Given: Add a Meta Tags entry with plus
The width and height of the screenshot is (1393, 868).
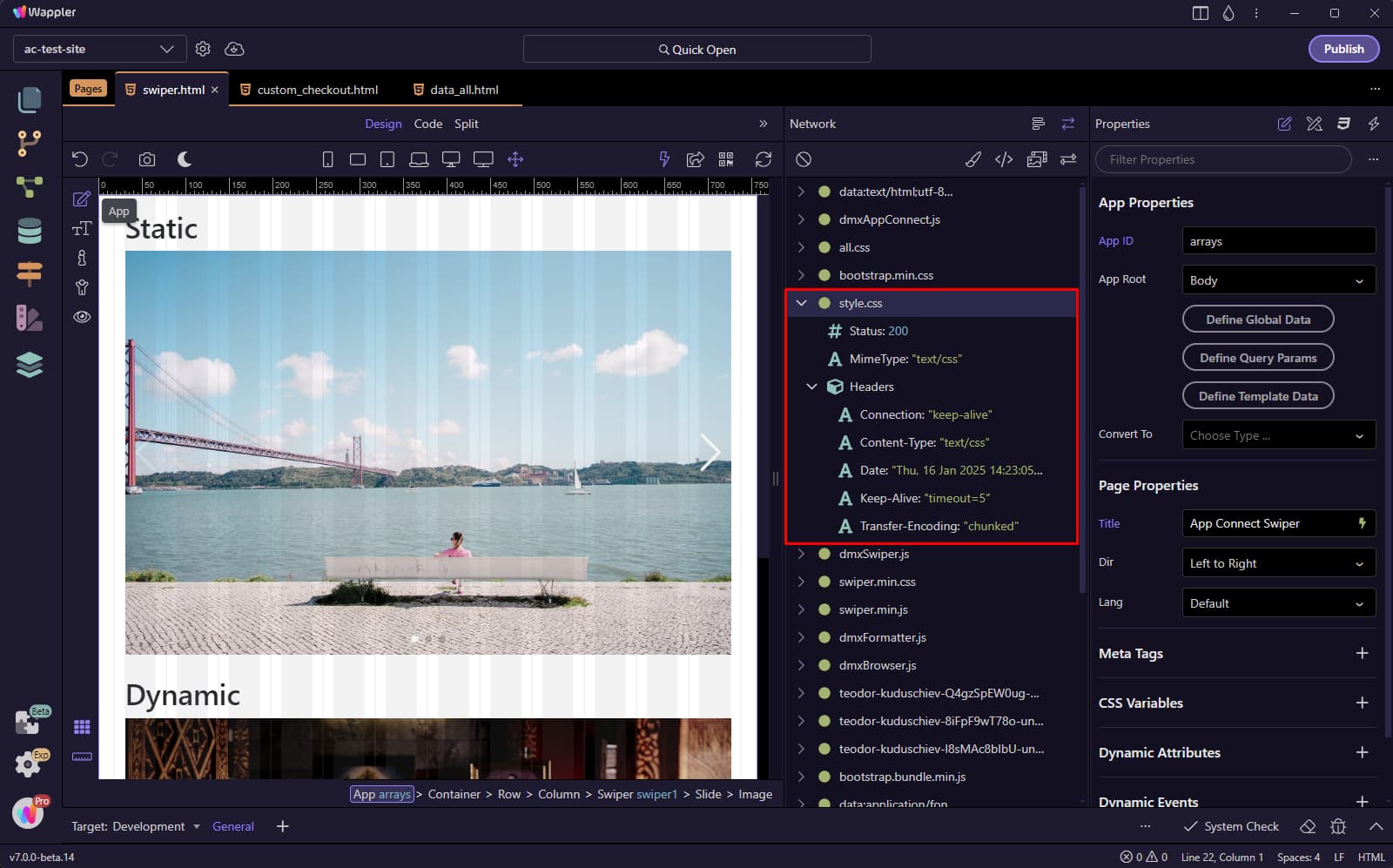Looking at the screenshot, I should click(1363, 653).
